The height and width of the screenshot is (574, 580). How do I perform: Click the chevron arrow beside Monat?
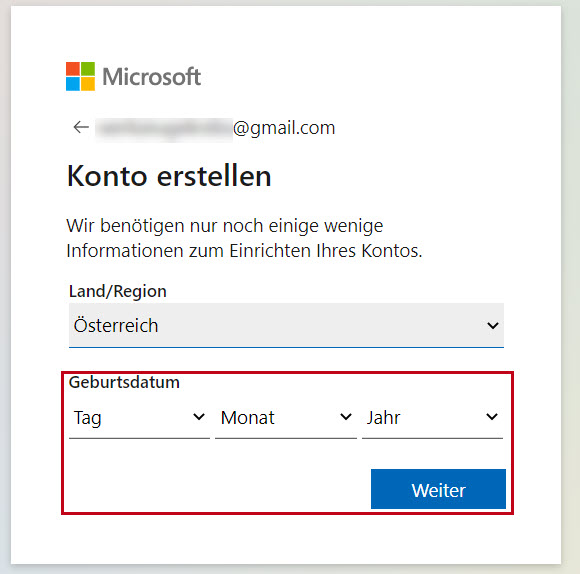click(x=345, y=417)
